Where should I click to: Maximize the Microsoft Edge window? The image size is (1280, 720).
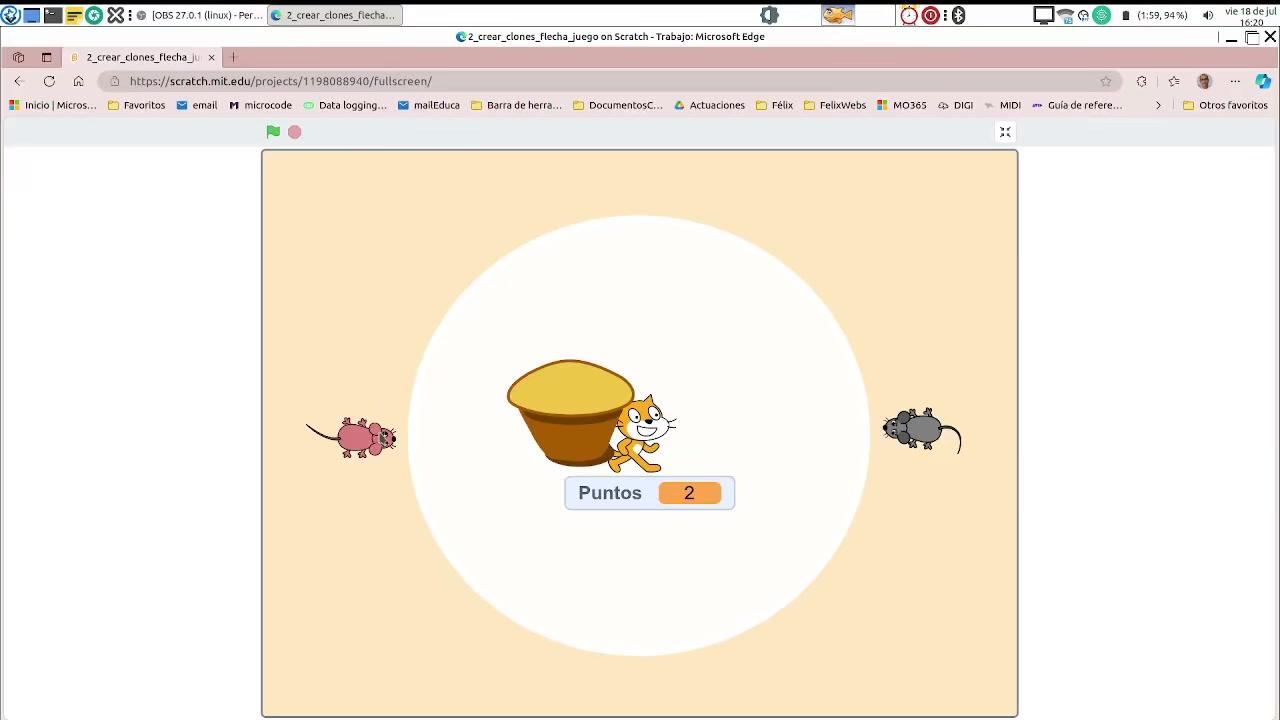[1252, 37]
